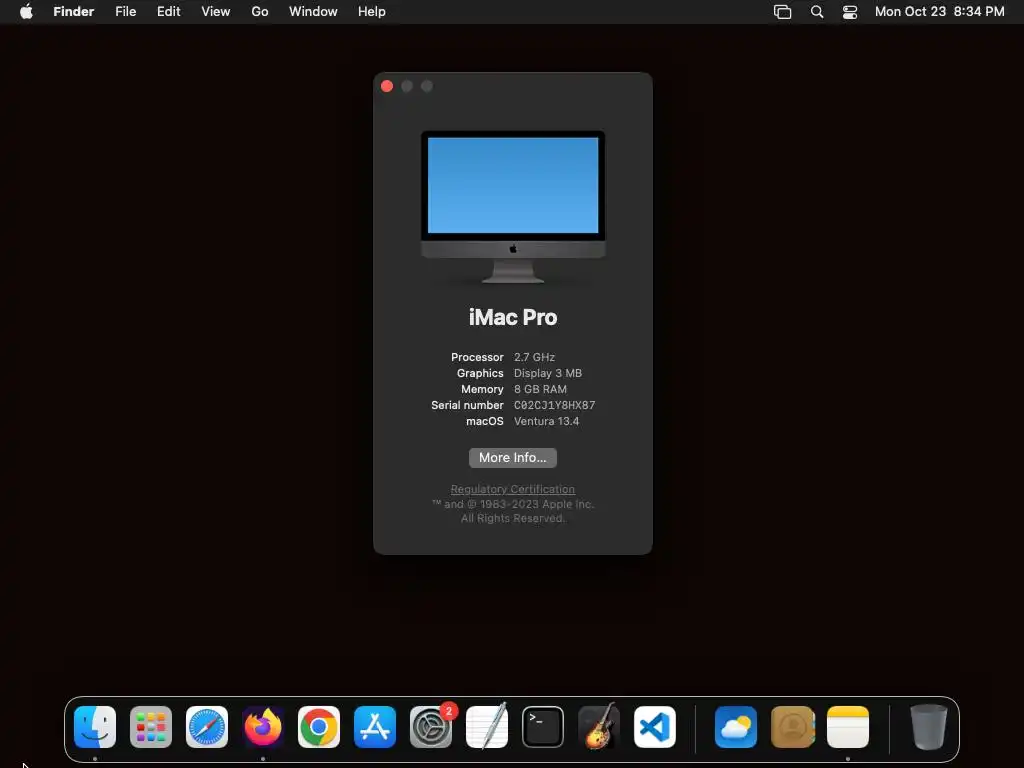The image size is (1024, 768).
Task: Open Control Center in menu bar
Action: [x=850, y=12]
